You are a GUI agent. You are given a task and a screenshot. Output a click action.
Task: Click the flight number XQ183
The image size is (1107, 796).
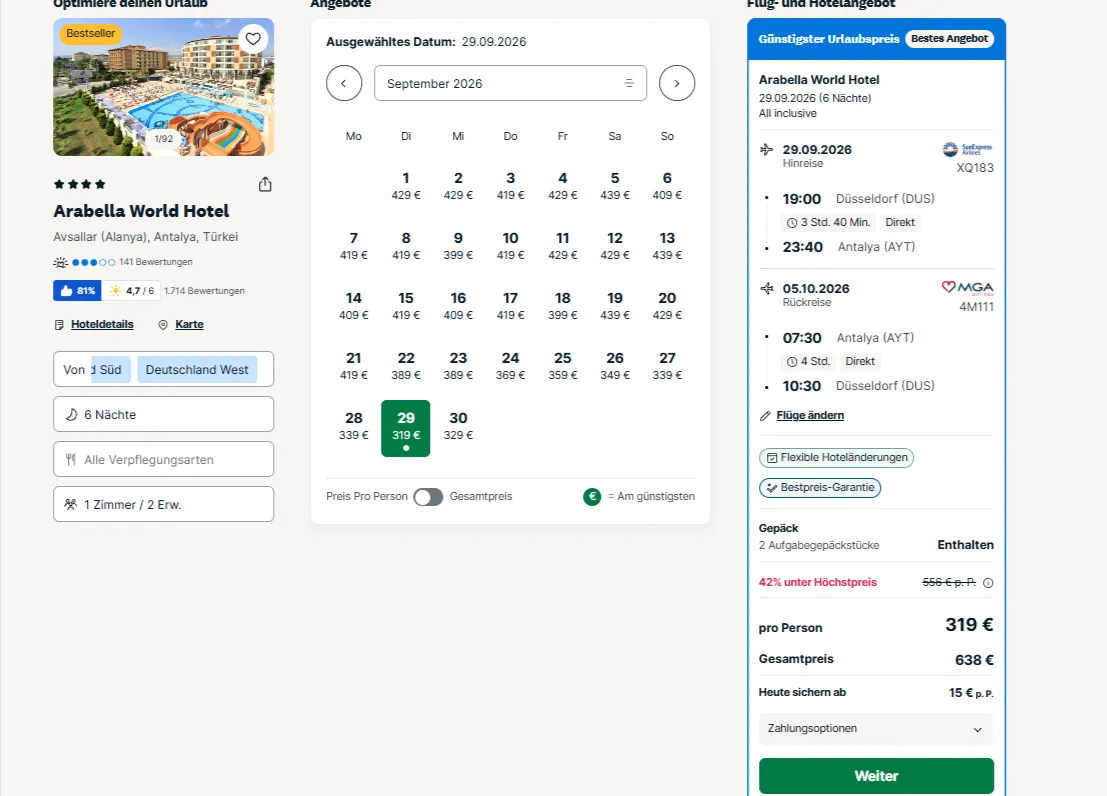975,168
